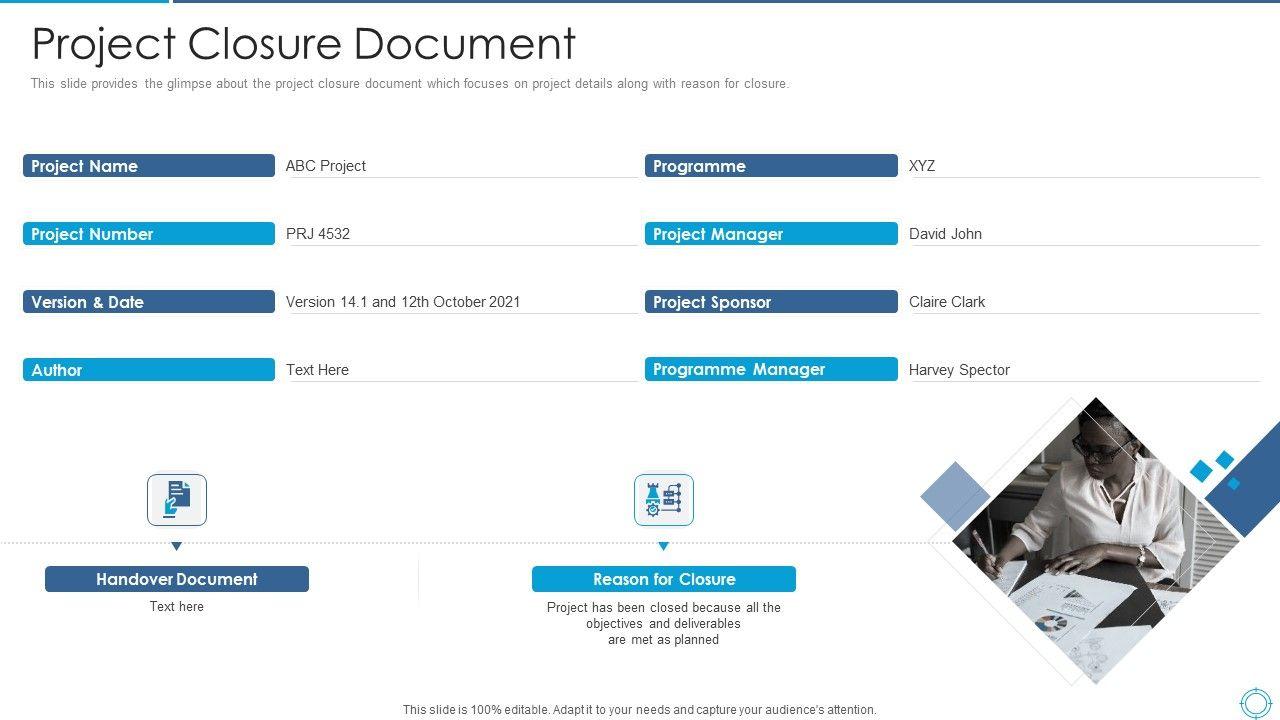
Task: Click the handover document icon
Action: pyautogui.click(x=177, y=500)
